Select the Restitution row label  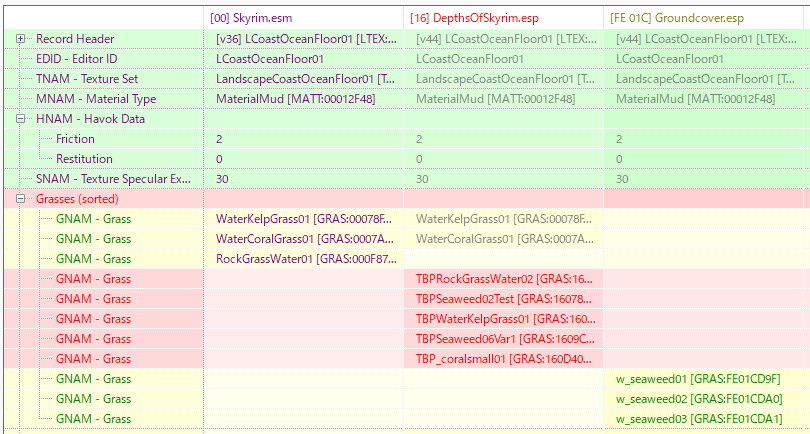tap(84, 159)
